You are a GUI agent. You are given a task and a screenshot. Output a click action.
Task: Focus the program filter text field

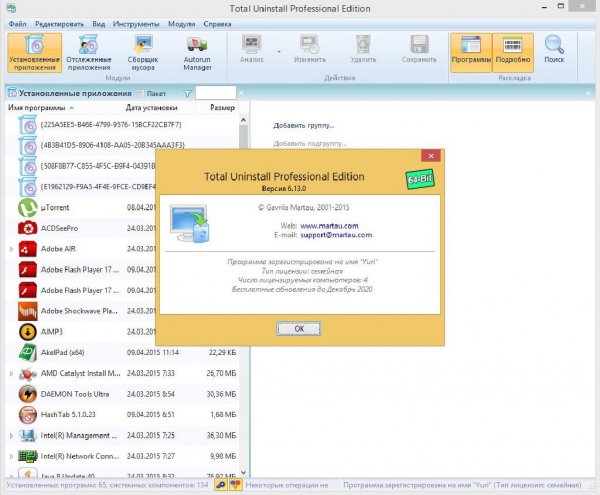216,93
